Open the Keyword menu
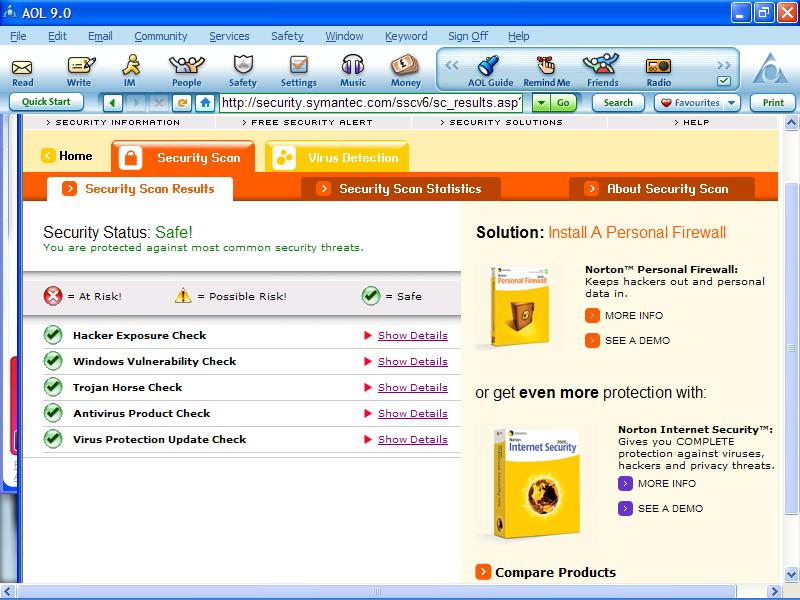Viewport: 800px width, 600px height. pos(406,36)
